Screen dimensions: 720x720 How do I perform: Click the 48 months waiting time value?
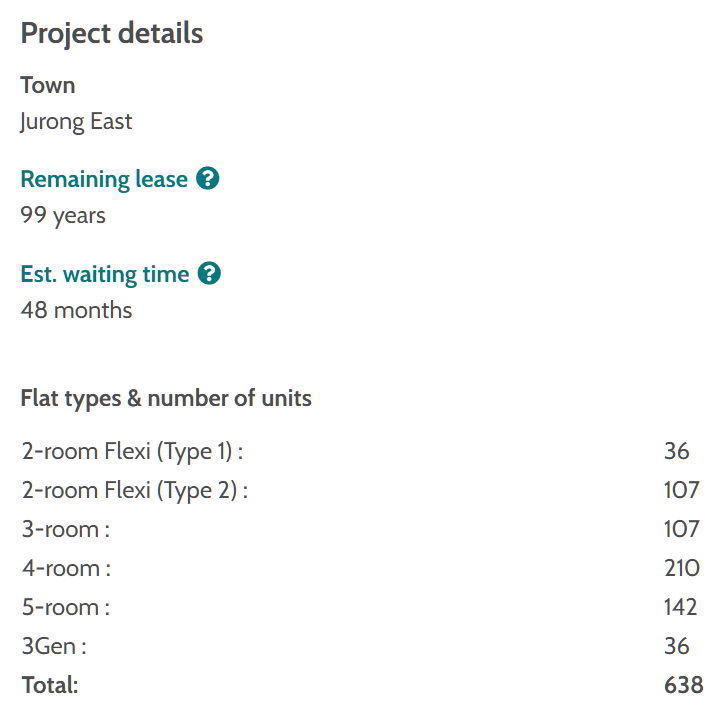click(x=76, y=310)
